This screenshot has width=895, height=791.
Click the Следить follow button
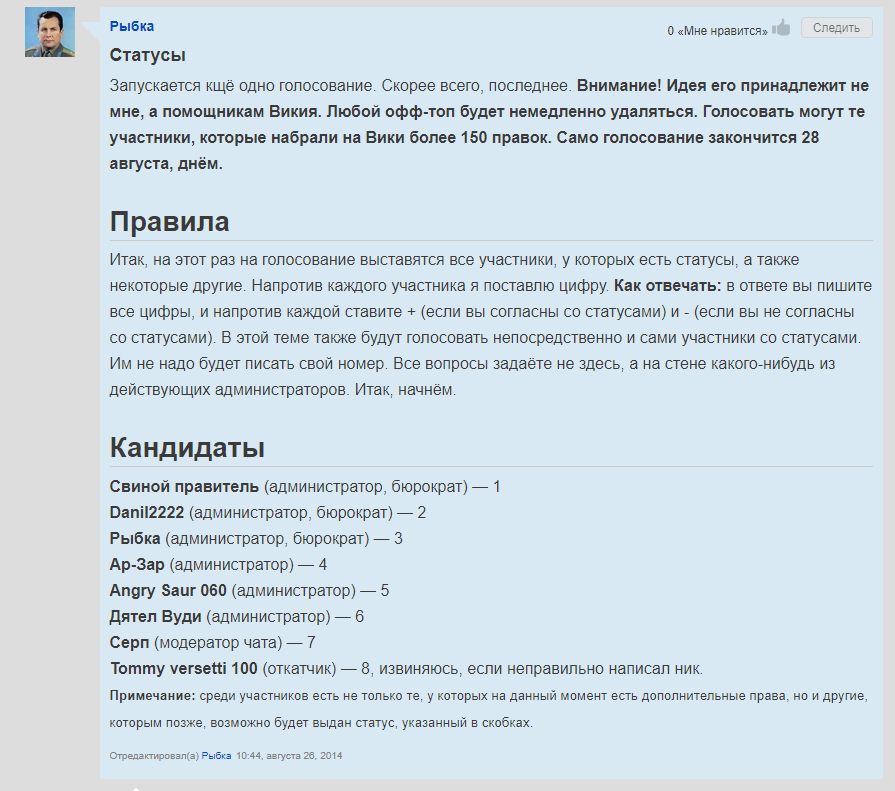[x=836, y=28]
